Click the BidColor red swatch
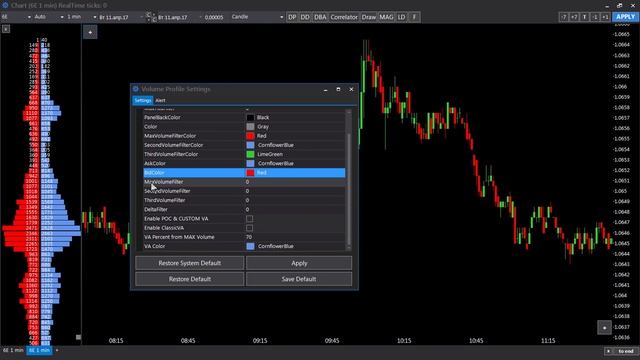640x360 pixels. [x=250, y=173]
